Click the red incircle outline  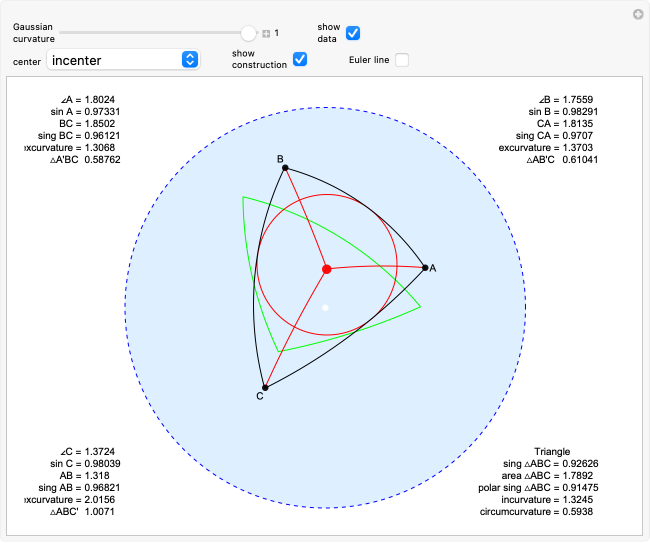[x=397, y=268]
